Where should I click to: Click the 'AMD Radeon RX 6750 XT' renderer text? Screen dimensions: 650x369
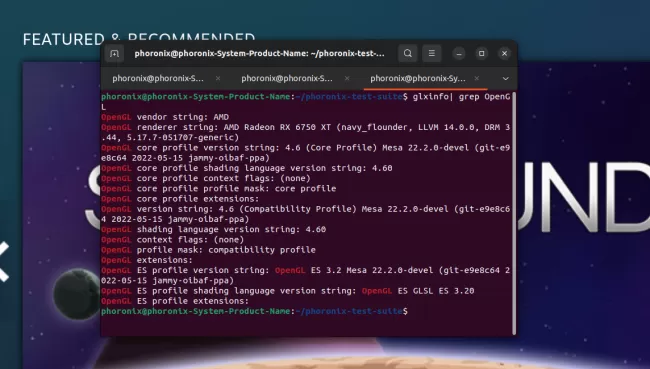277,127
